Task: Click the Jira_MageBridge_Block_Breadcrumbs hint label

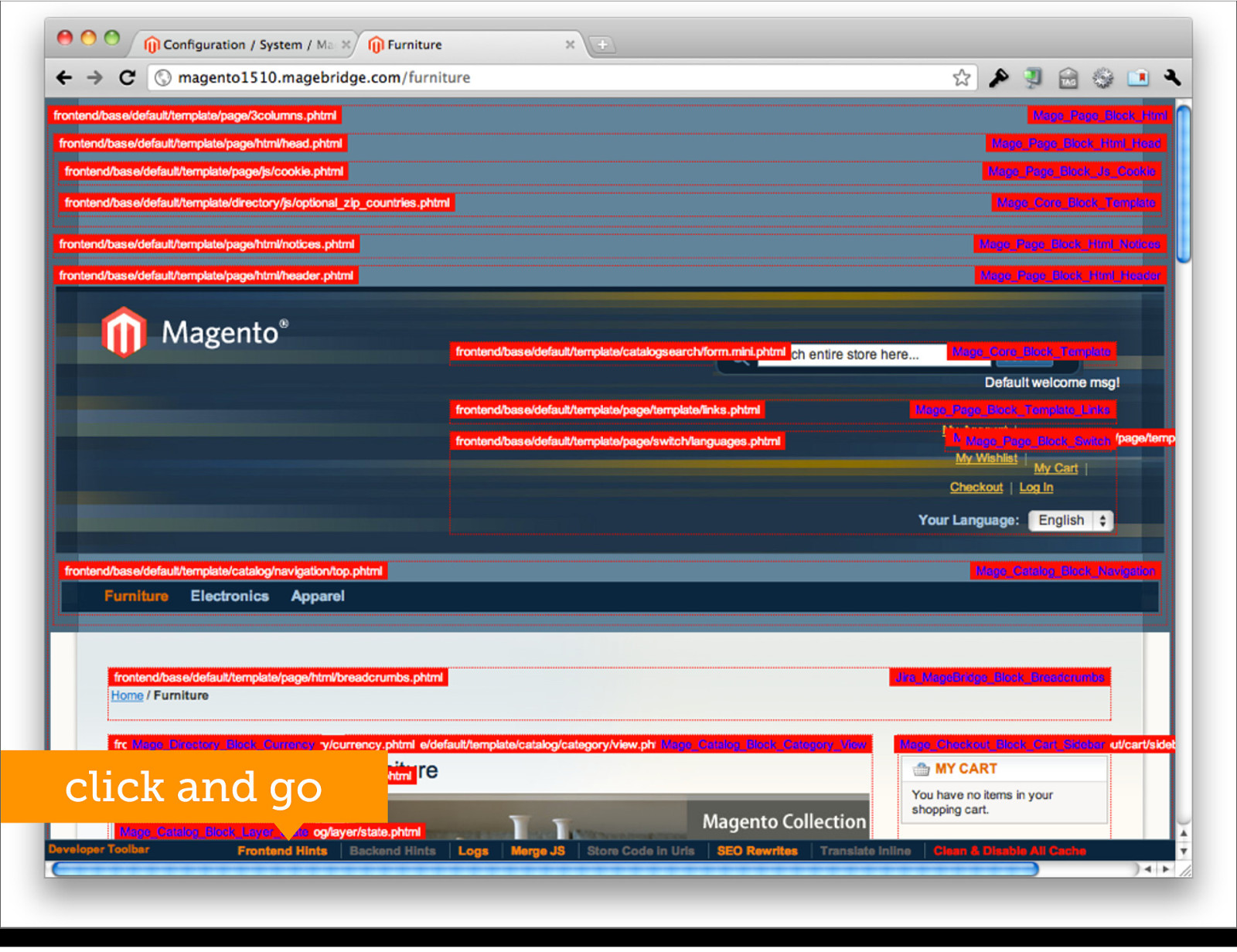Action: 1000,677
